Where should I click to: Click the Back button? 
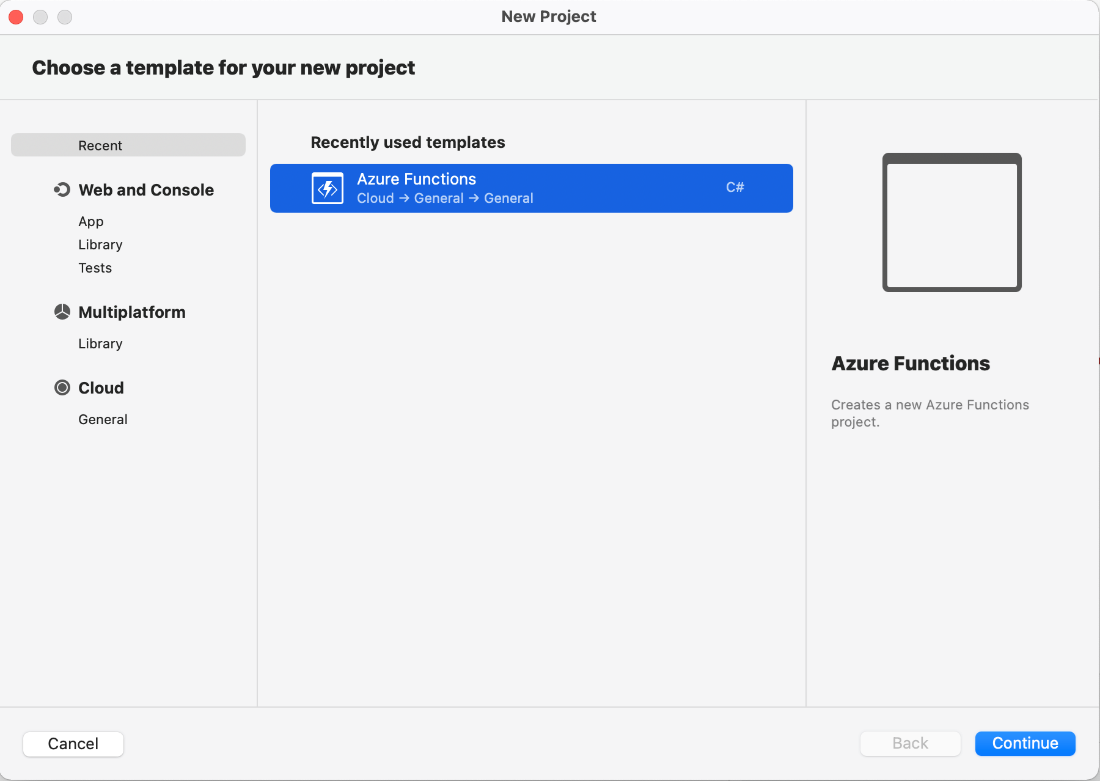point(911,744)
